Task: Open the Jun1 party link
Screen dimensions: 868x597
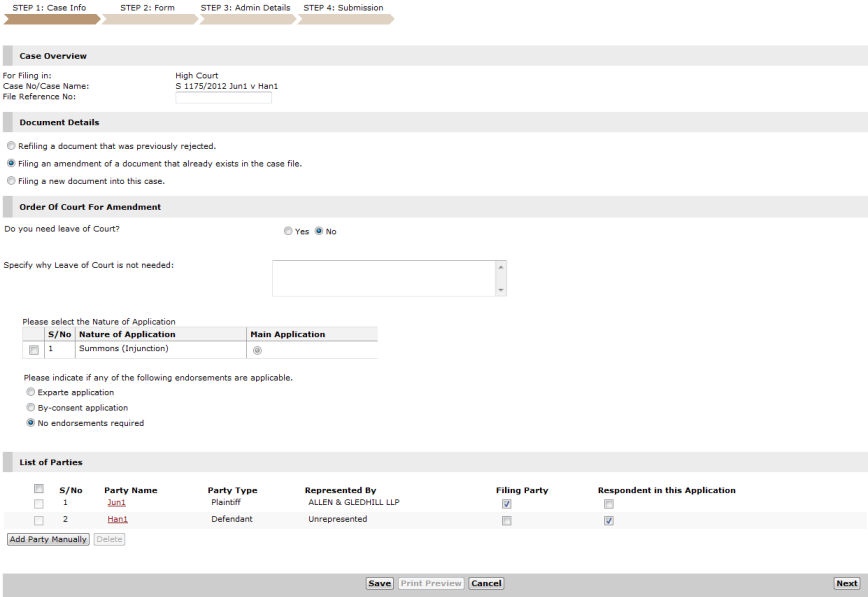Action: point(117,503)
